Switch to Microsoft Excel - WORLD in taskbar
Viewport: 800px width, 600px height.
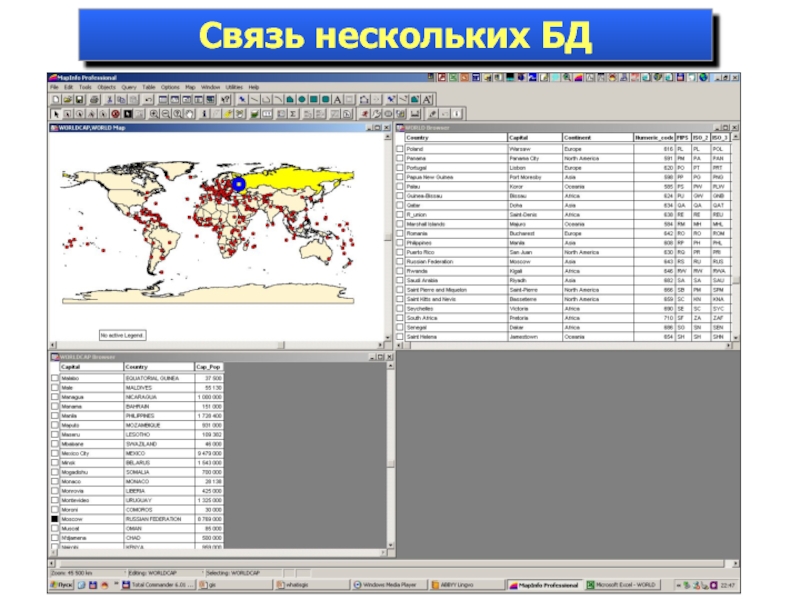[x=620, y=584]
